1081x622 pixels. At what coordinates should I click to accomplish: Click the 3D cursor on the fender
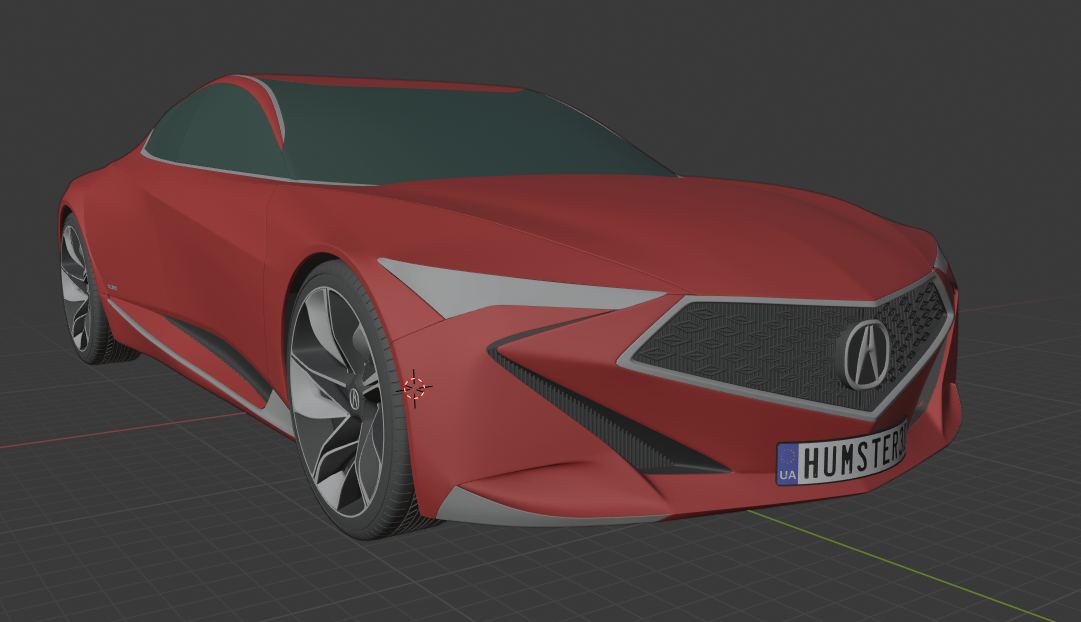click(414, 385)
